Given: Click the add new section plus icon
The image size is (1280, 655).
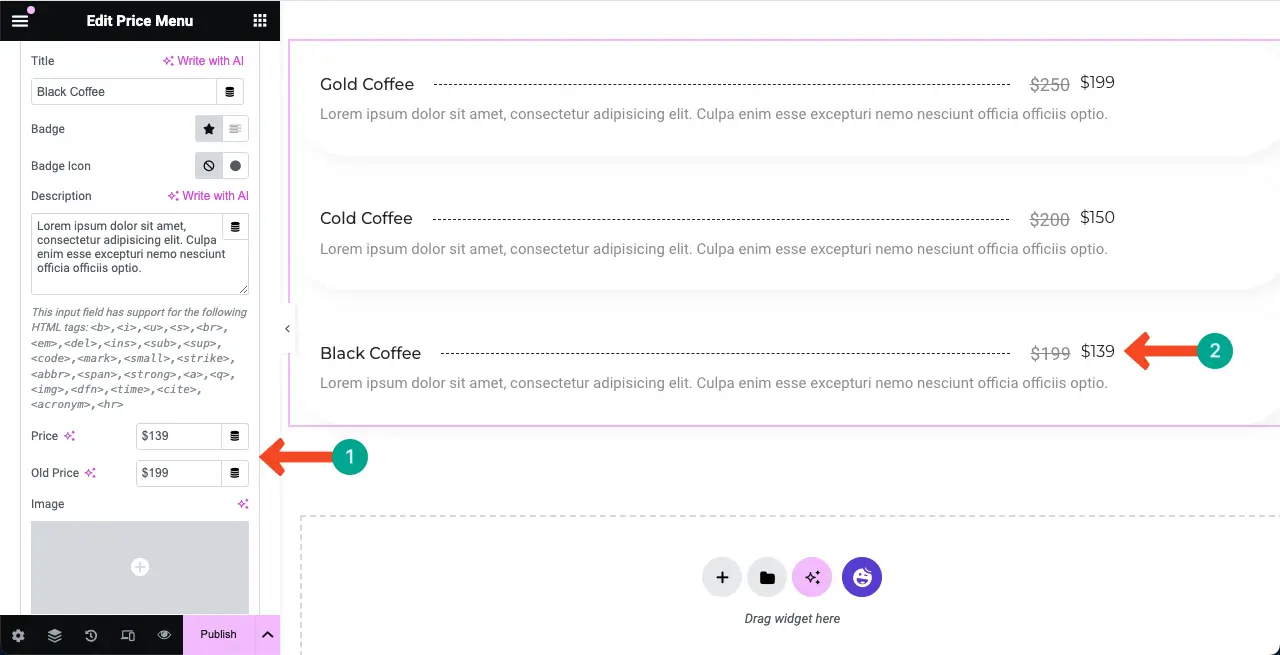Looking at the screenshot, I should click(x=722, y=577).
